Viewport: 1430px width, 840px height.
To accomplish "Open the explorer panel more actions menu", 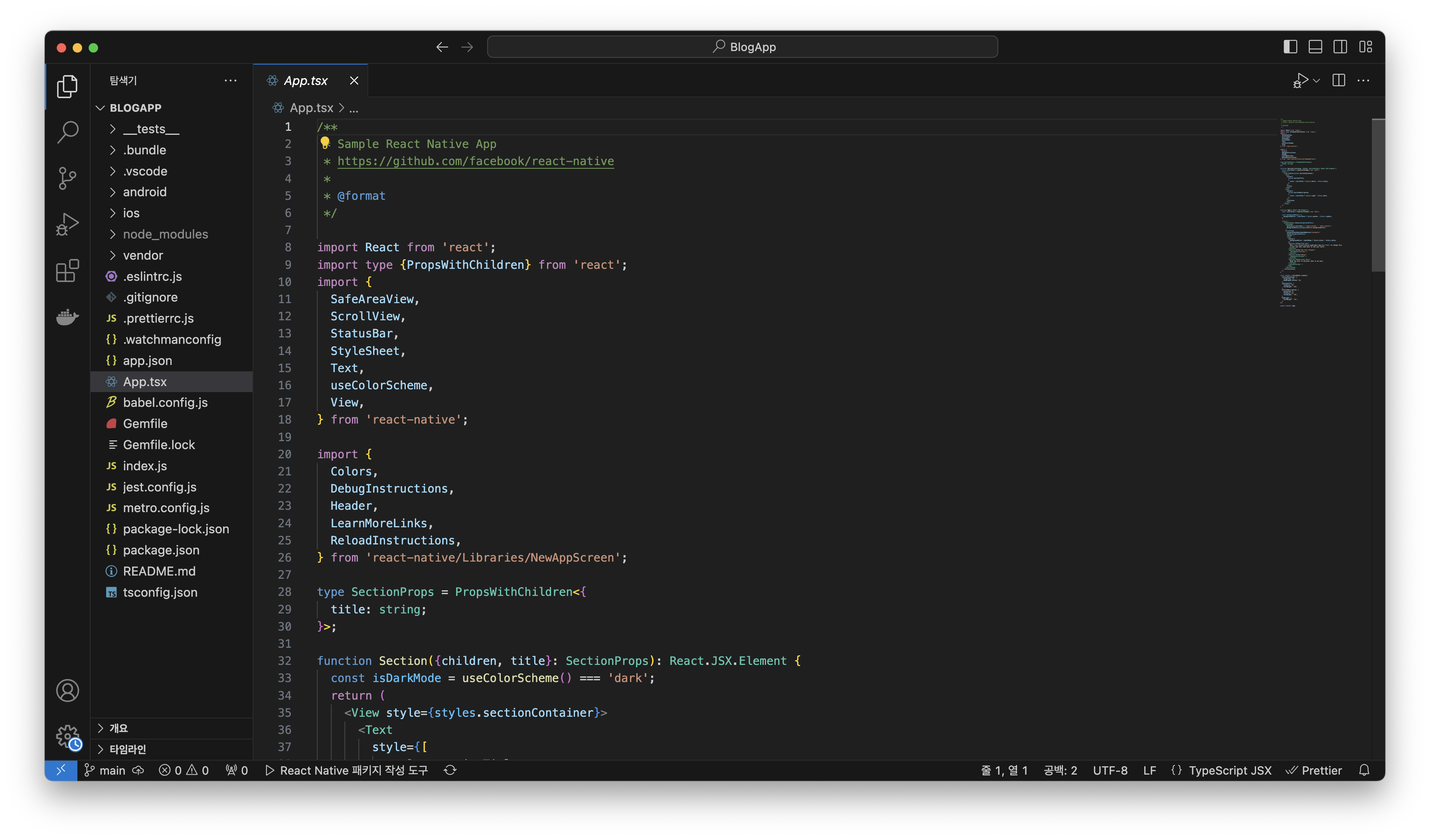I will click(x=230, y=81).
